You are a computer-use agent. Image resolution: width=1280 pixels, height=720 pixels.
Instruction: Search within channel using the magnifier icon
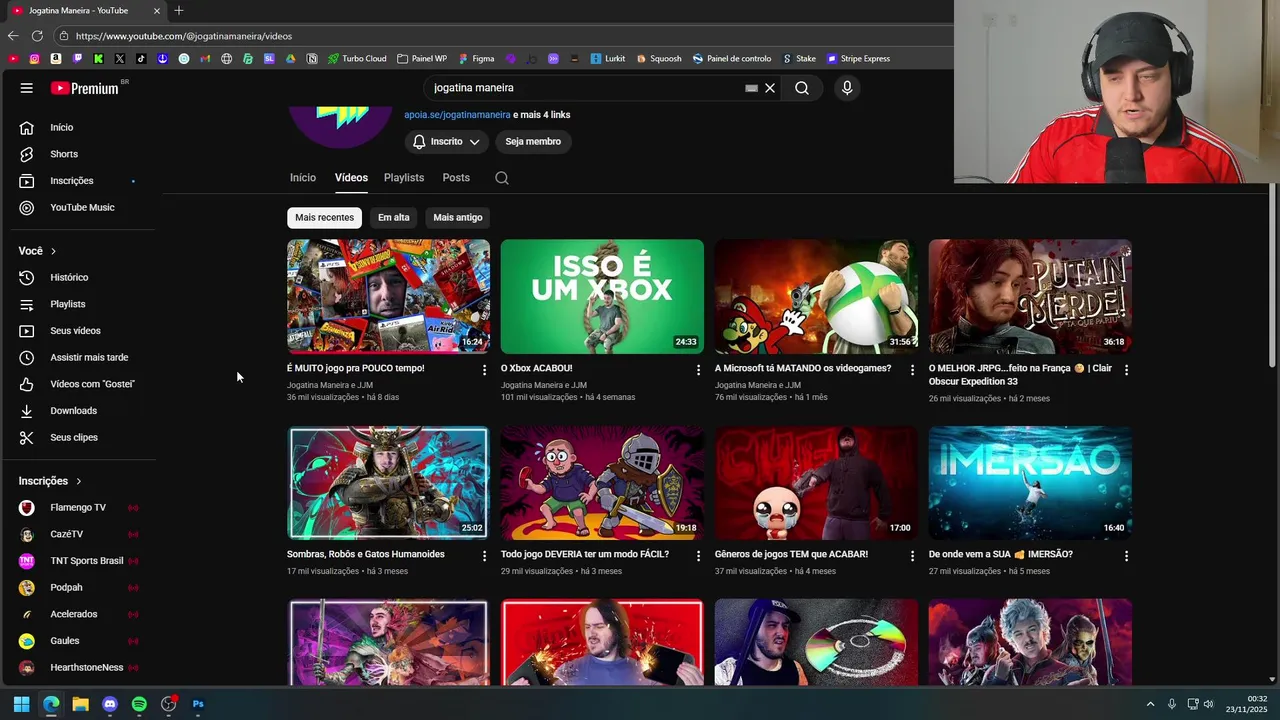tap(502, 178)
